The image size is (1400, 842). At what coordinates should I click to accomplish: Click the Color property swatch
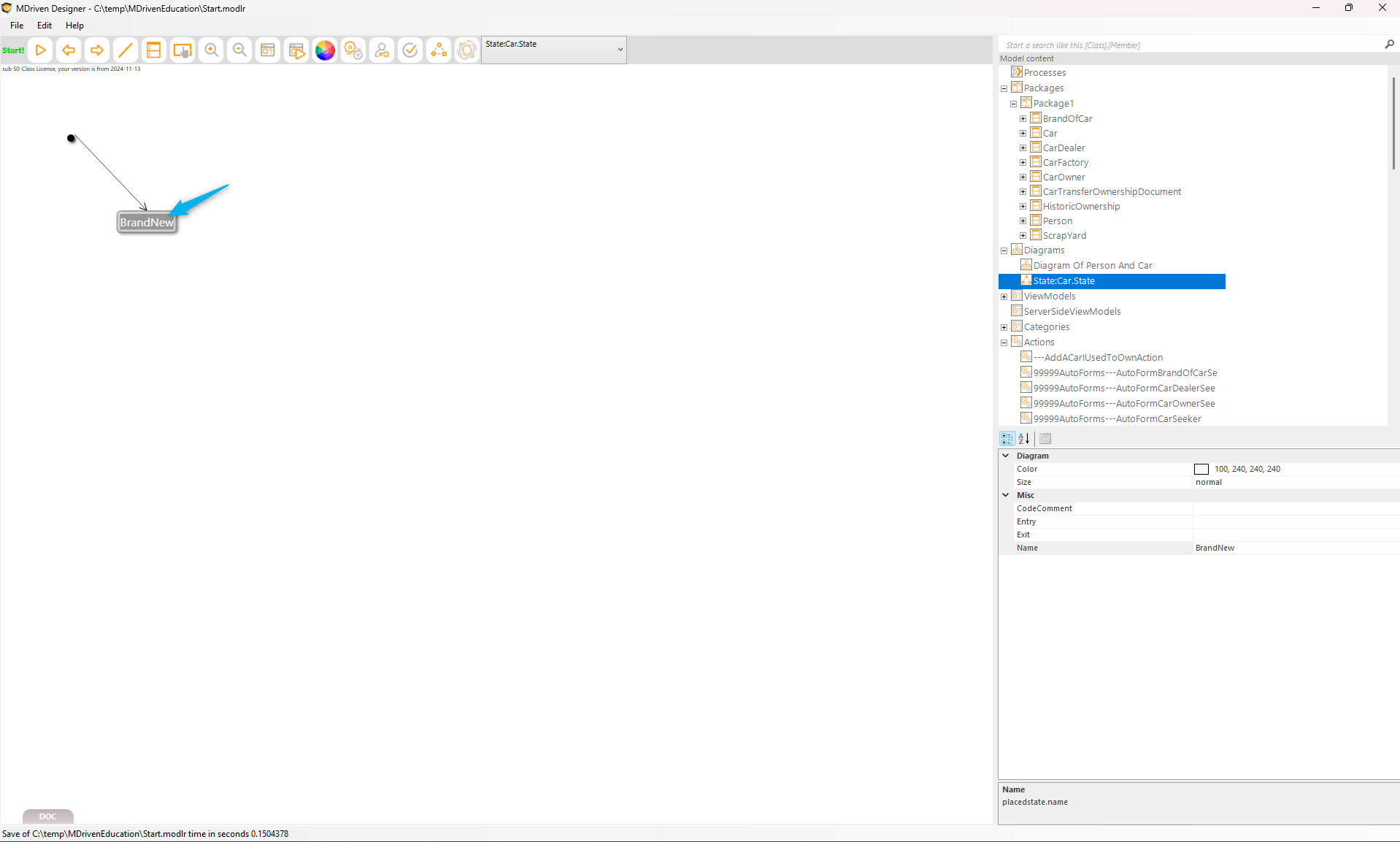[x=1201, y=470]
